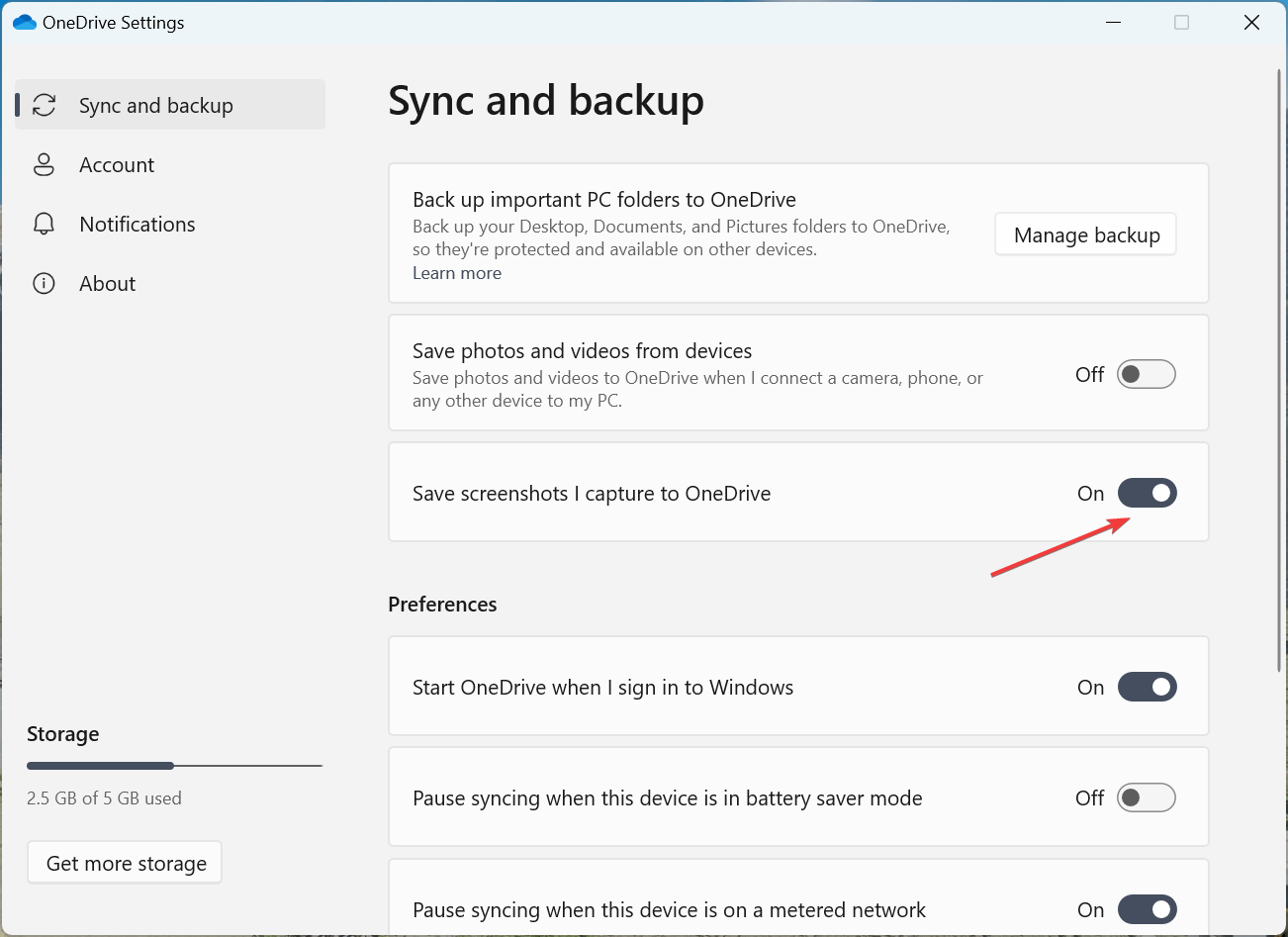1288x937 pixels.
Task: Switch to the Notifications section
Action: (x=170, y=224)
